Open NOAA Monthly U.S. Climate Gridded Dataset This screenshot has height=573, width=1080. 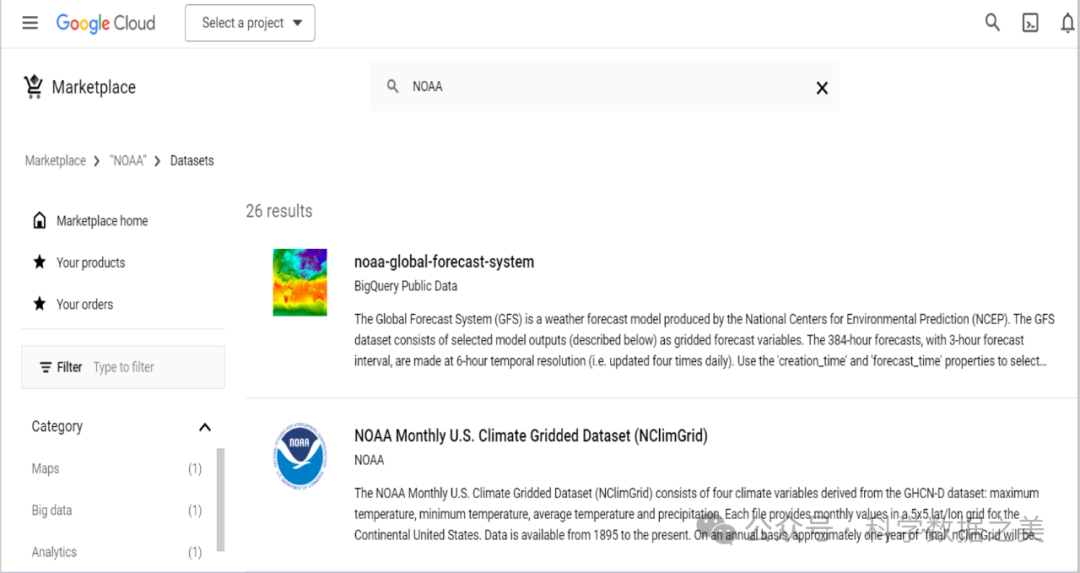[x=530, y=436]
